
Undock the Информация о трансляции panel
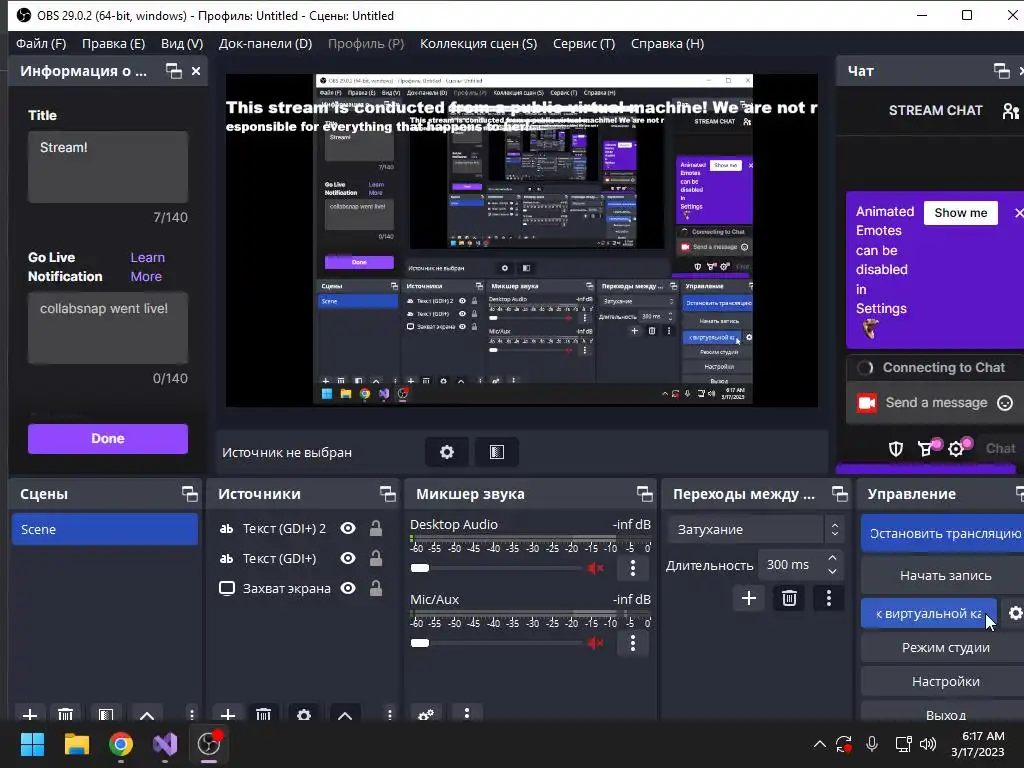[174, 71]
